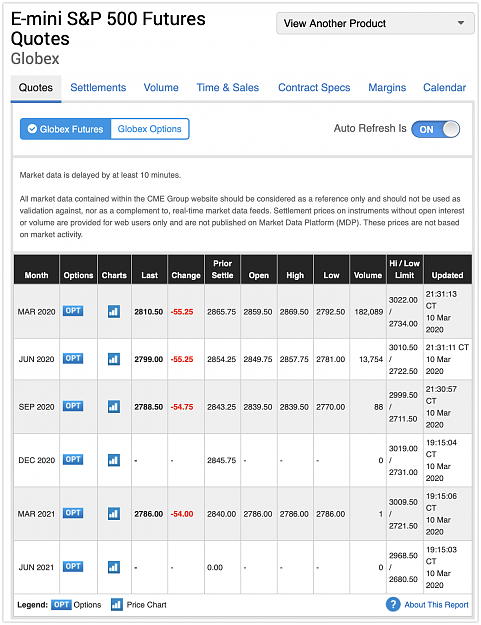Go to the Contract Specs tab

pos(314,87)
